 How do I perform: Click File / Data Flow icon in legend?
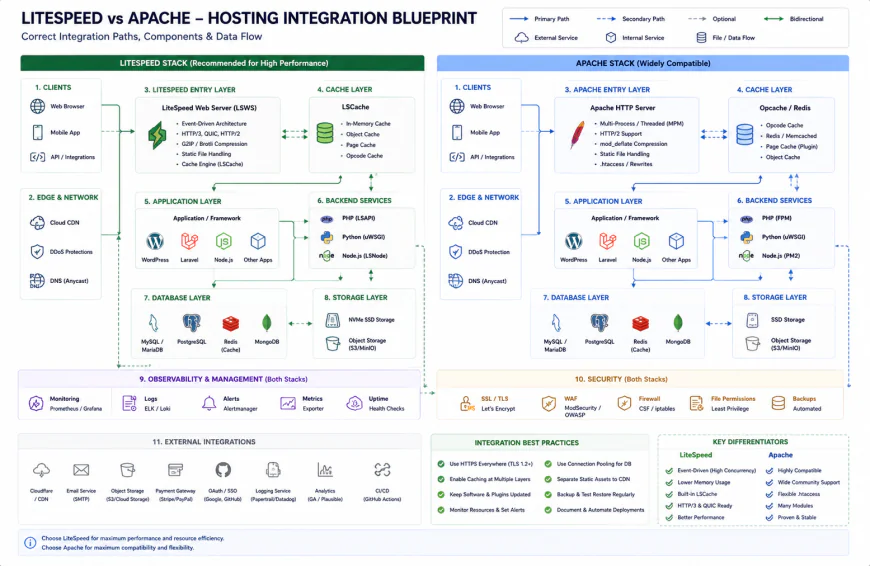coord(701,38)
